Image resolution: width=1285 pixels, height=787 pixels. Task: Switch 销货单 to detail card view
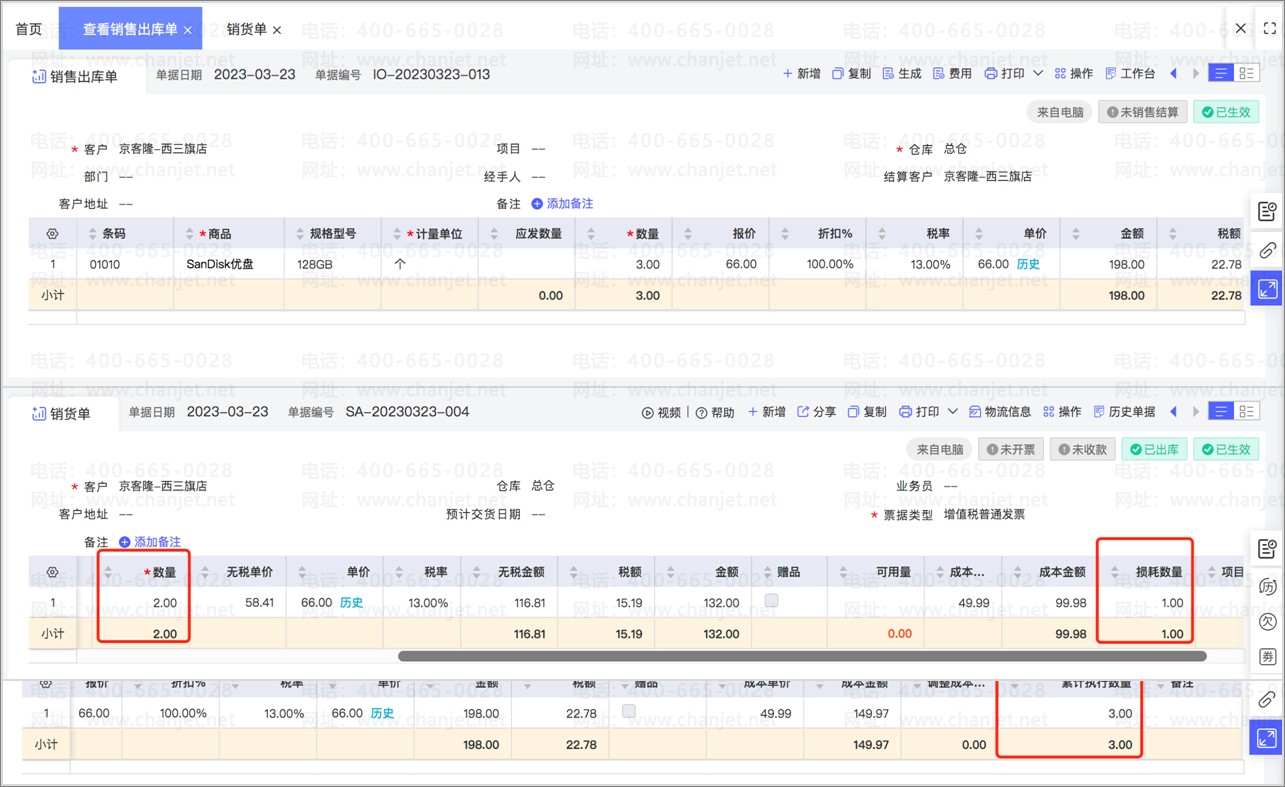(1246, 412)
